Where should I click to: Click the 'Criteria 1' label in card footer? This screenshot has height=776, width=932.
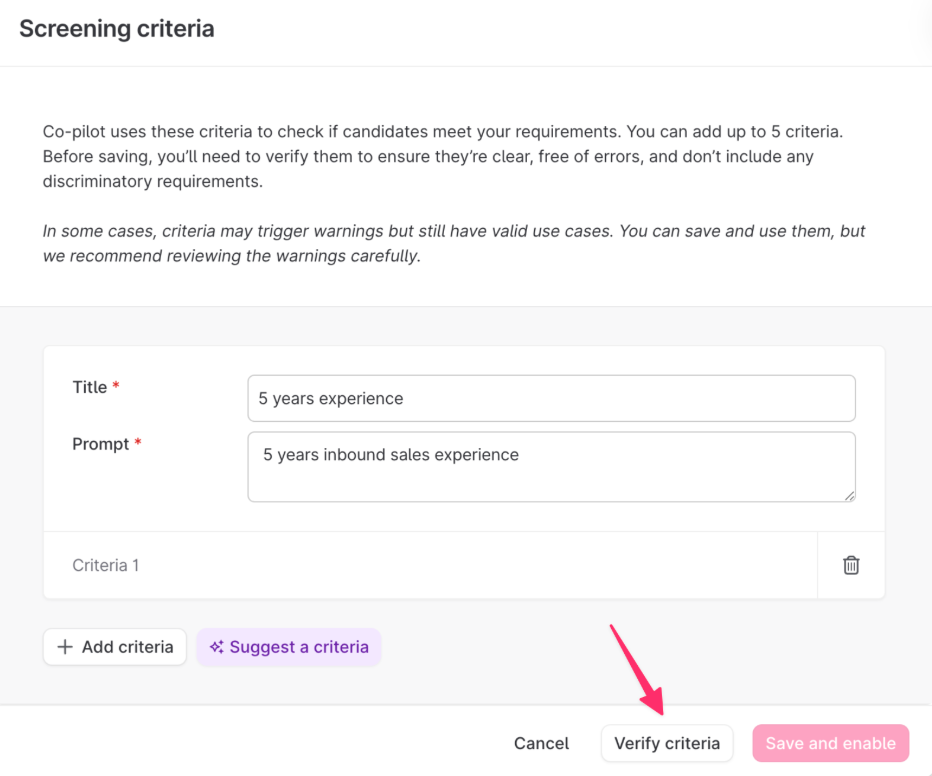point(106,565)
